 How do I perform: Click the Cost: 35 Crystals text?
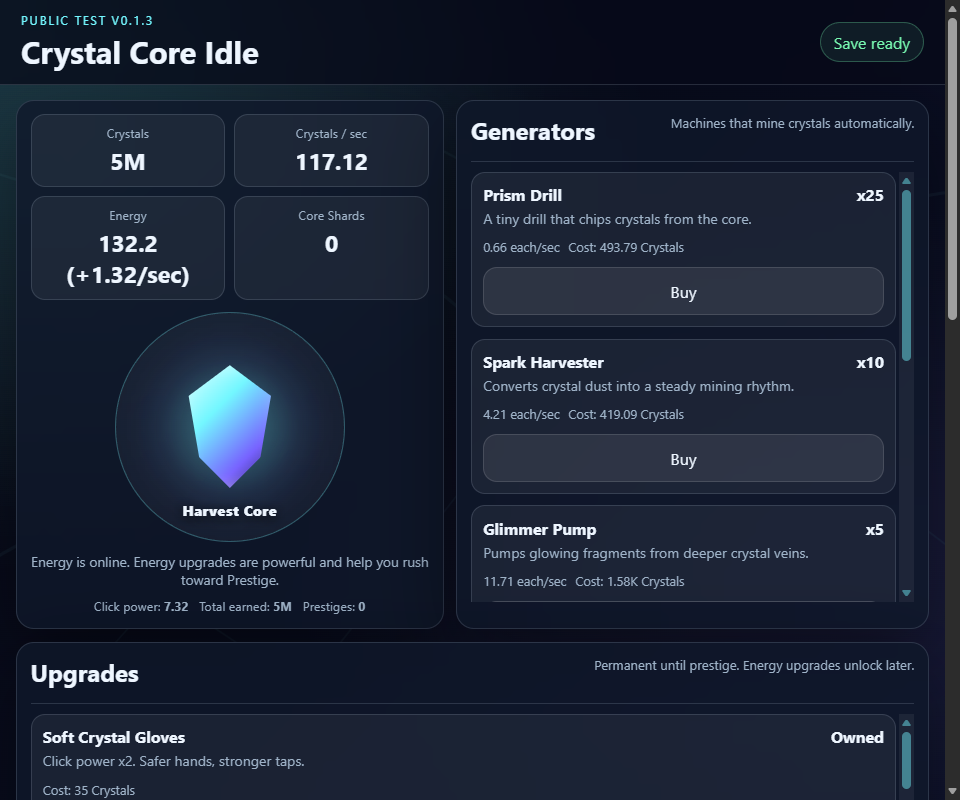click(x=89, y=790)
